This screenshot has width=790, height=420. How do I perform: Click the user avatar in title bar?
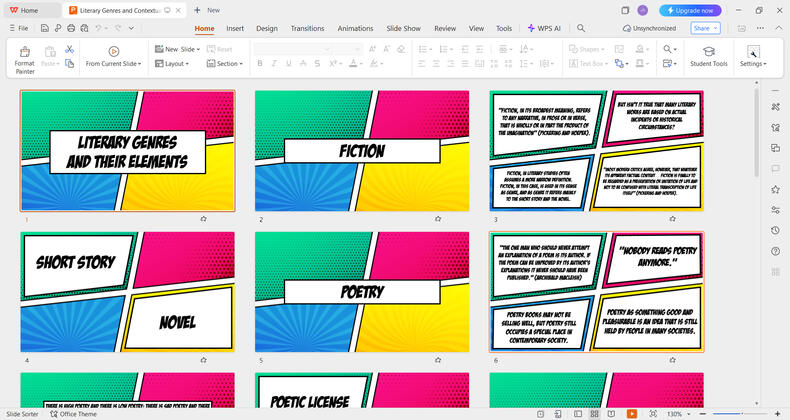coord(642,10)
